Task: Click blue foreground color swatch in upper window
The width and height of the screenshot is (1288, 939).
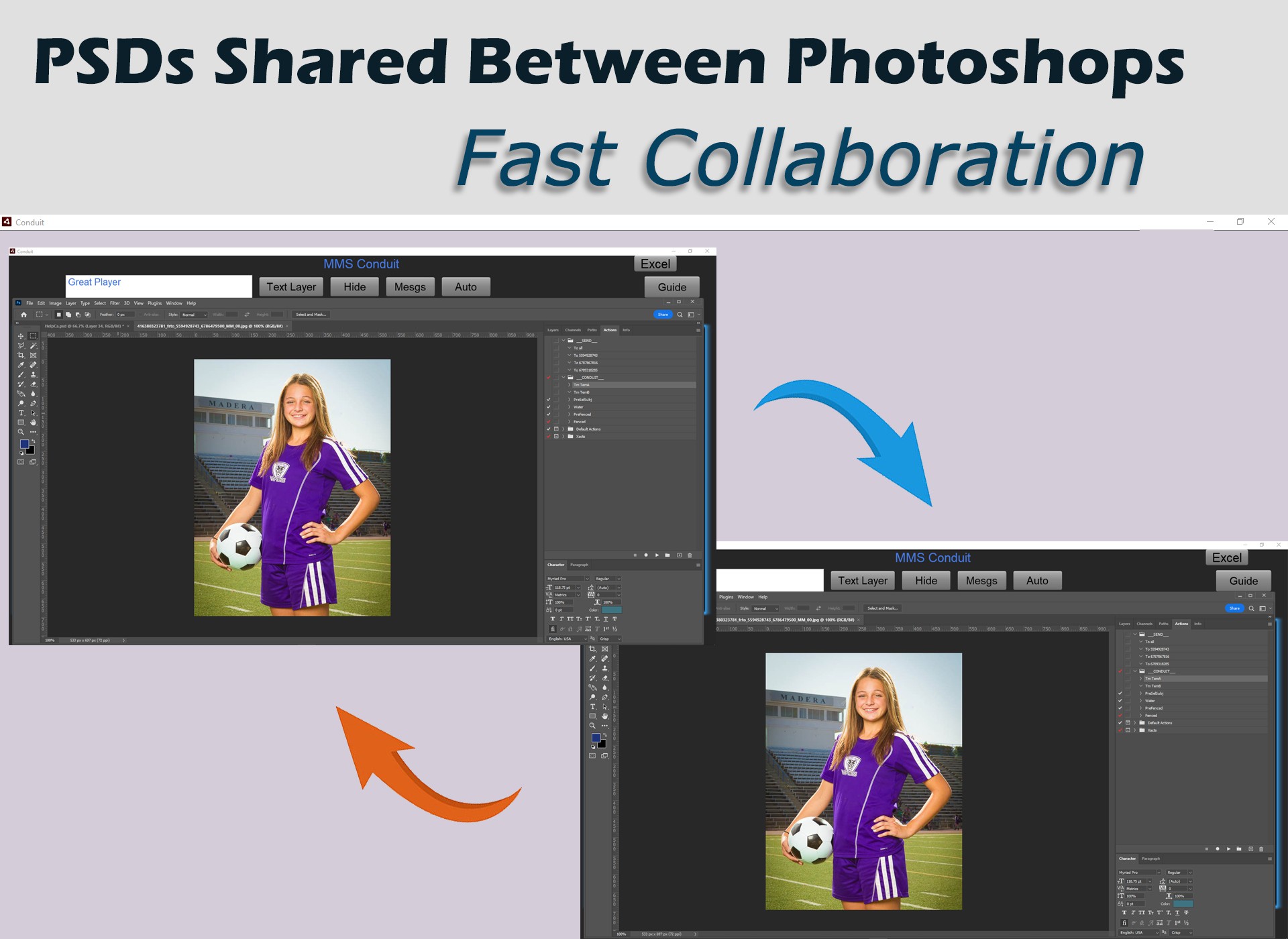Action: 24,444
